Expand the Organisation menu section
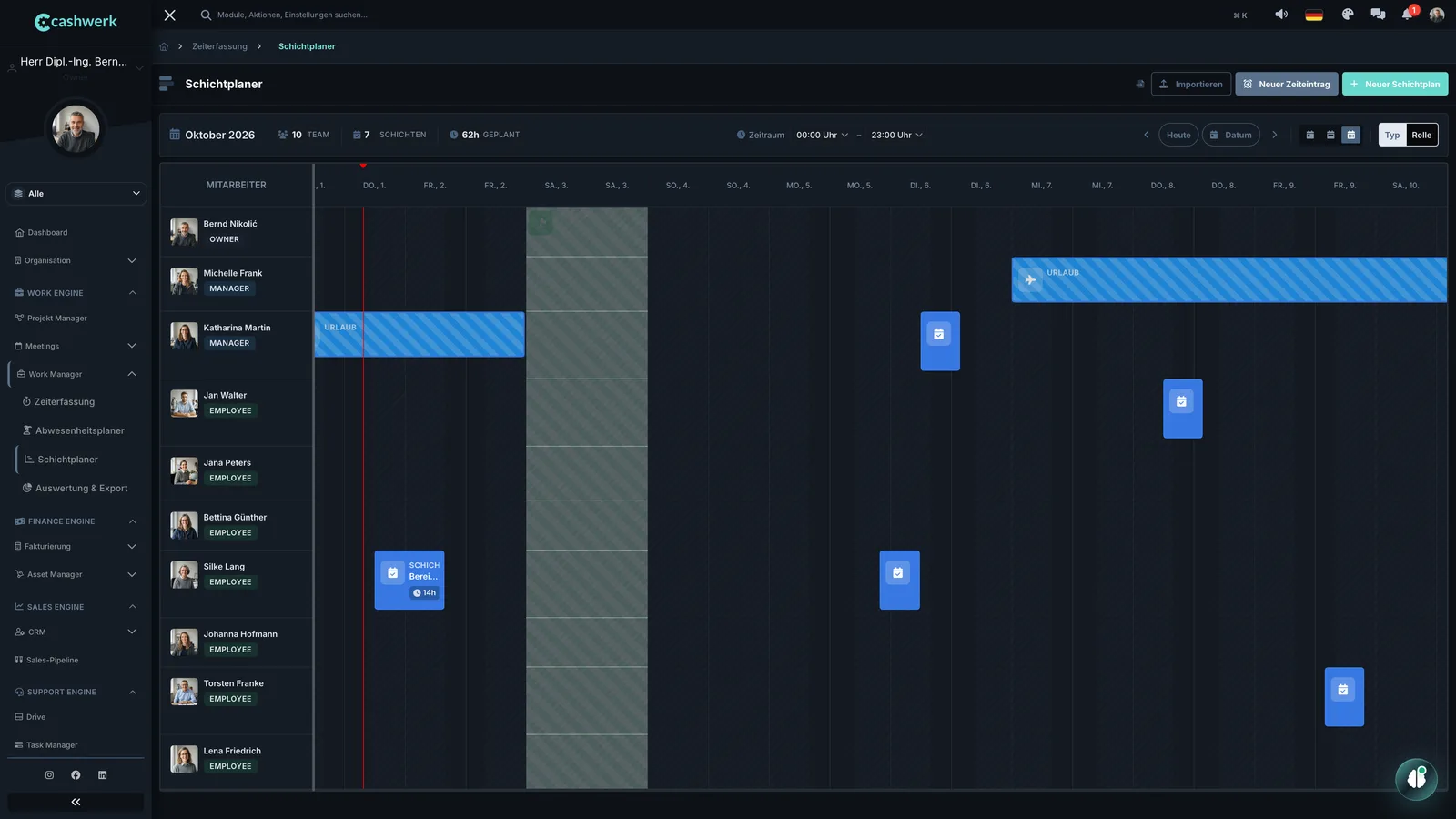1456x819 pixels. coord(76,260)
